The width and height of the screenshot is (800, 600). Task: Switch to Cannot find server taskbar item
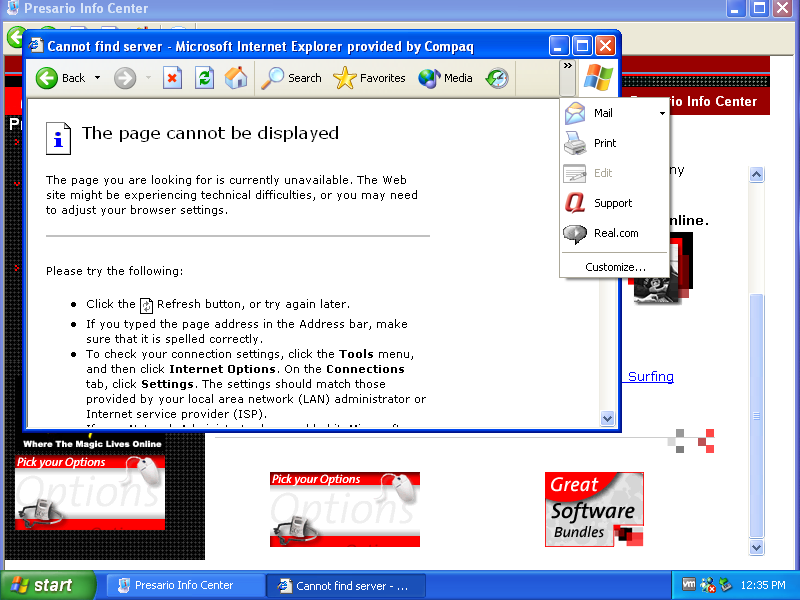point(346,586)
